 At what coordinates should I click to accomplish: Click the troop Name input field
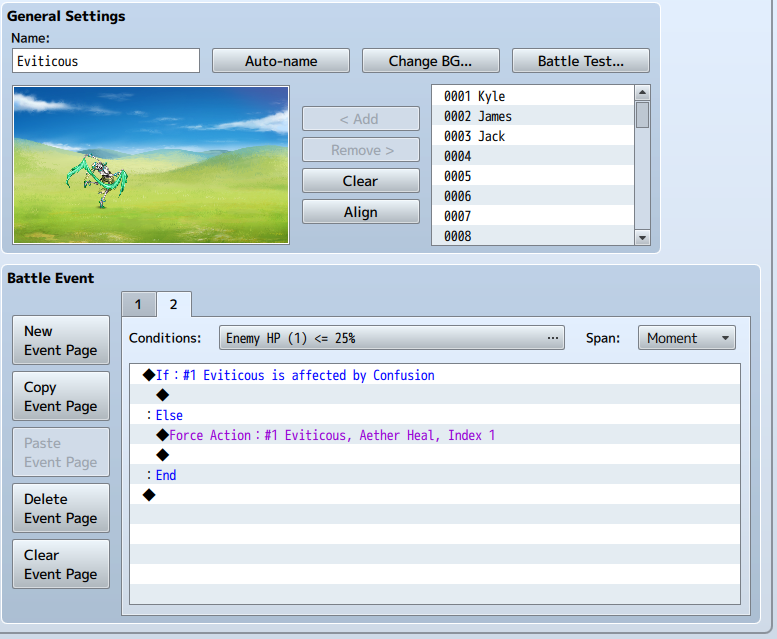click(x=106, y=61)
